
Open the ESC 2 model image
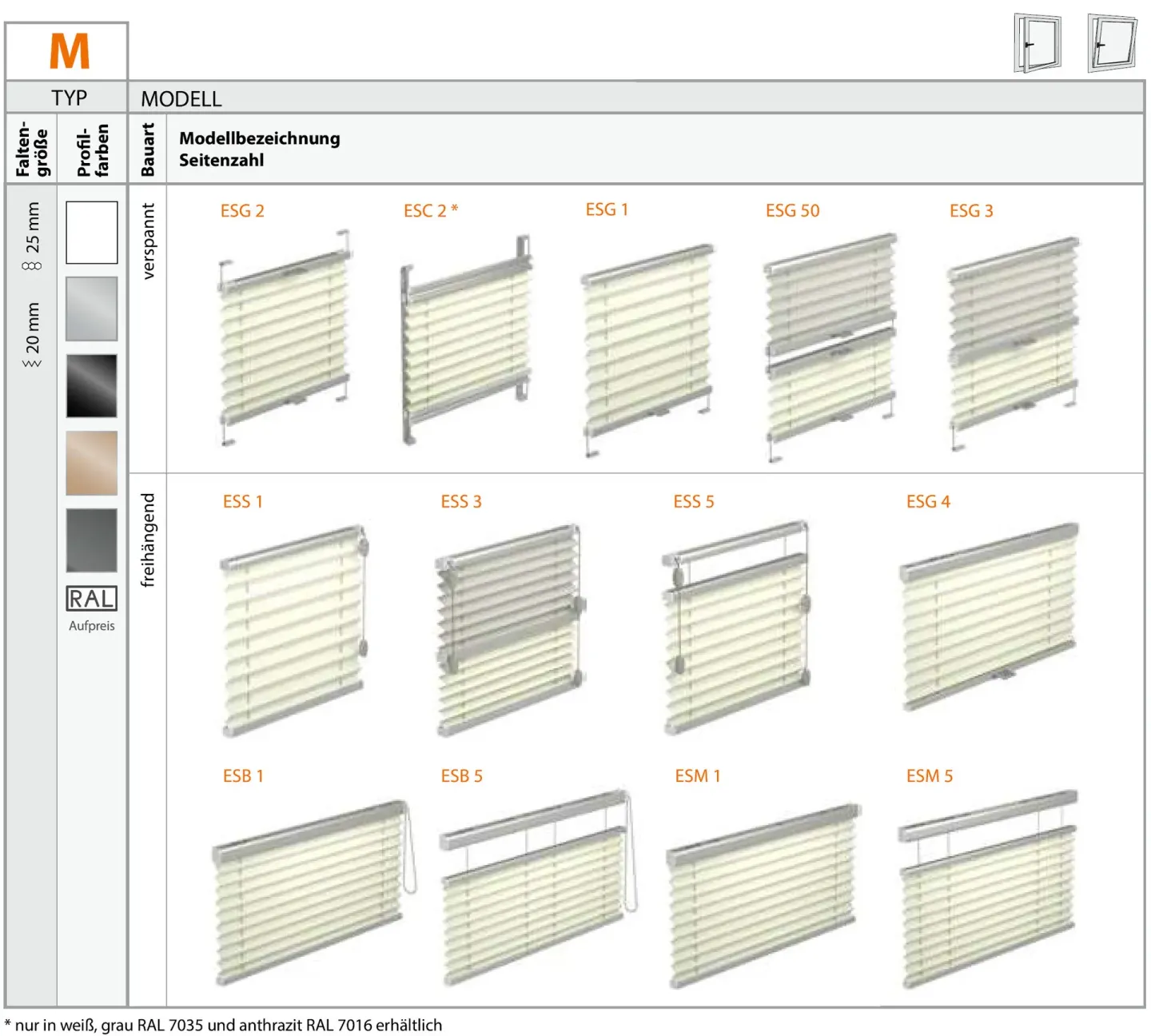(x=466, y=340)
